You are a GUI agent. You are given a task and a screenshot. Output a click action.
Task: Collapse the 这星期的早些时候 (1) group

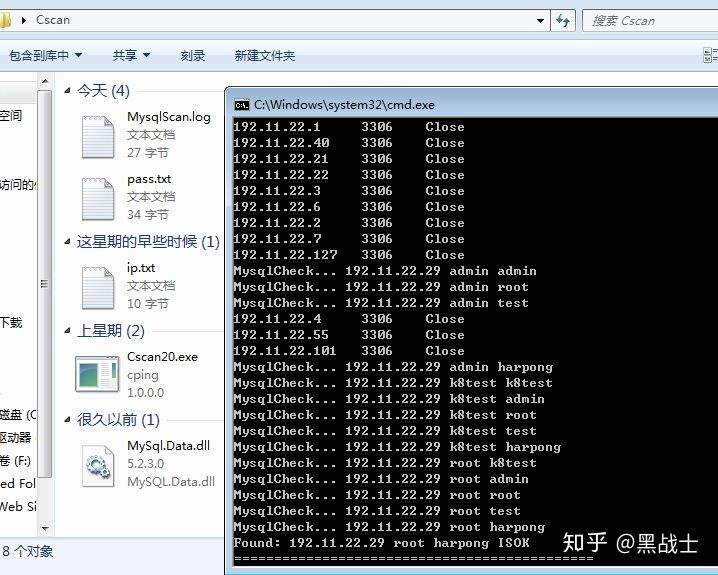pos(67,241)
